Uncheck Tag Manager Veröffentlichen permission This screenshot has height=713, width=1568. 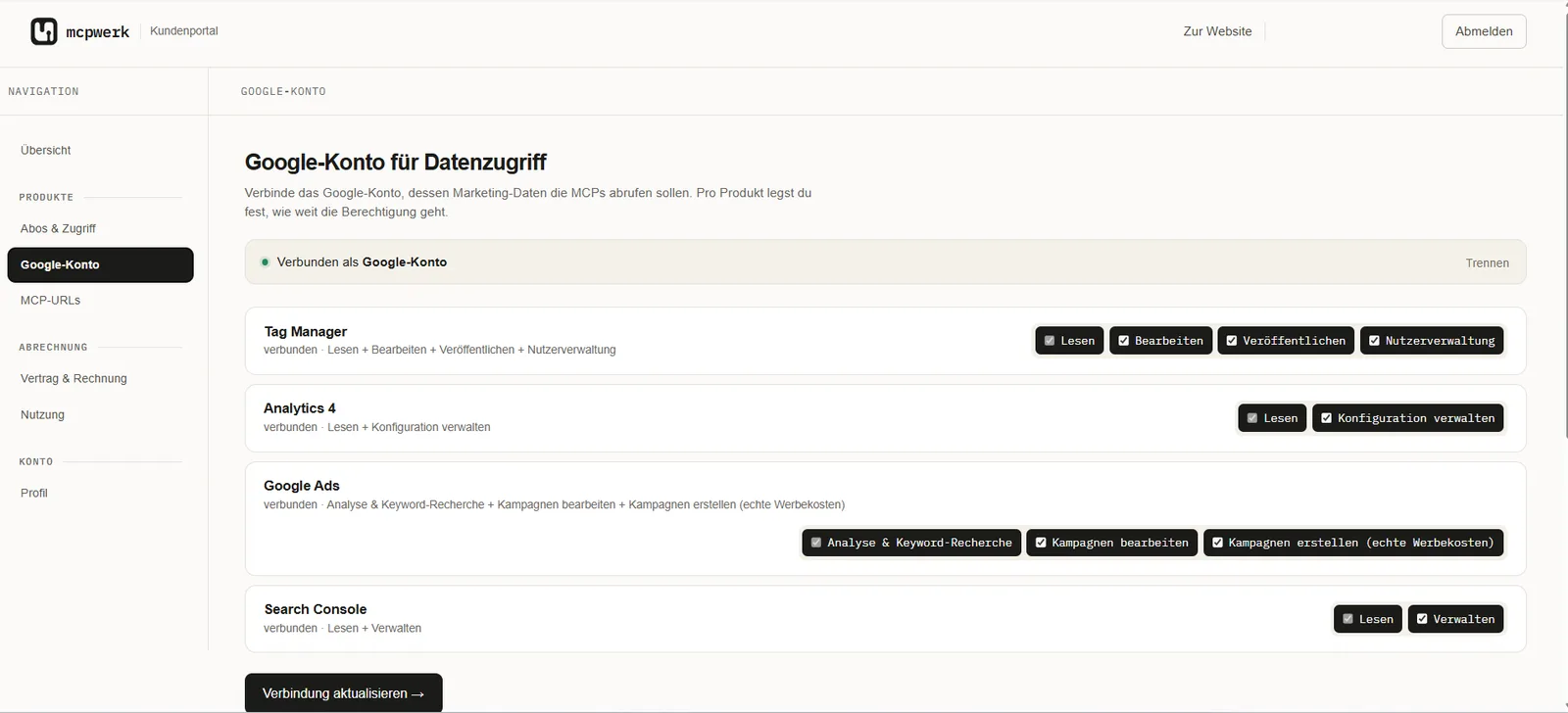pyautogui.click(x=1232, y=341)
